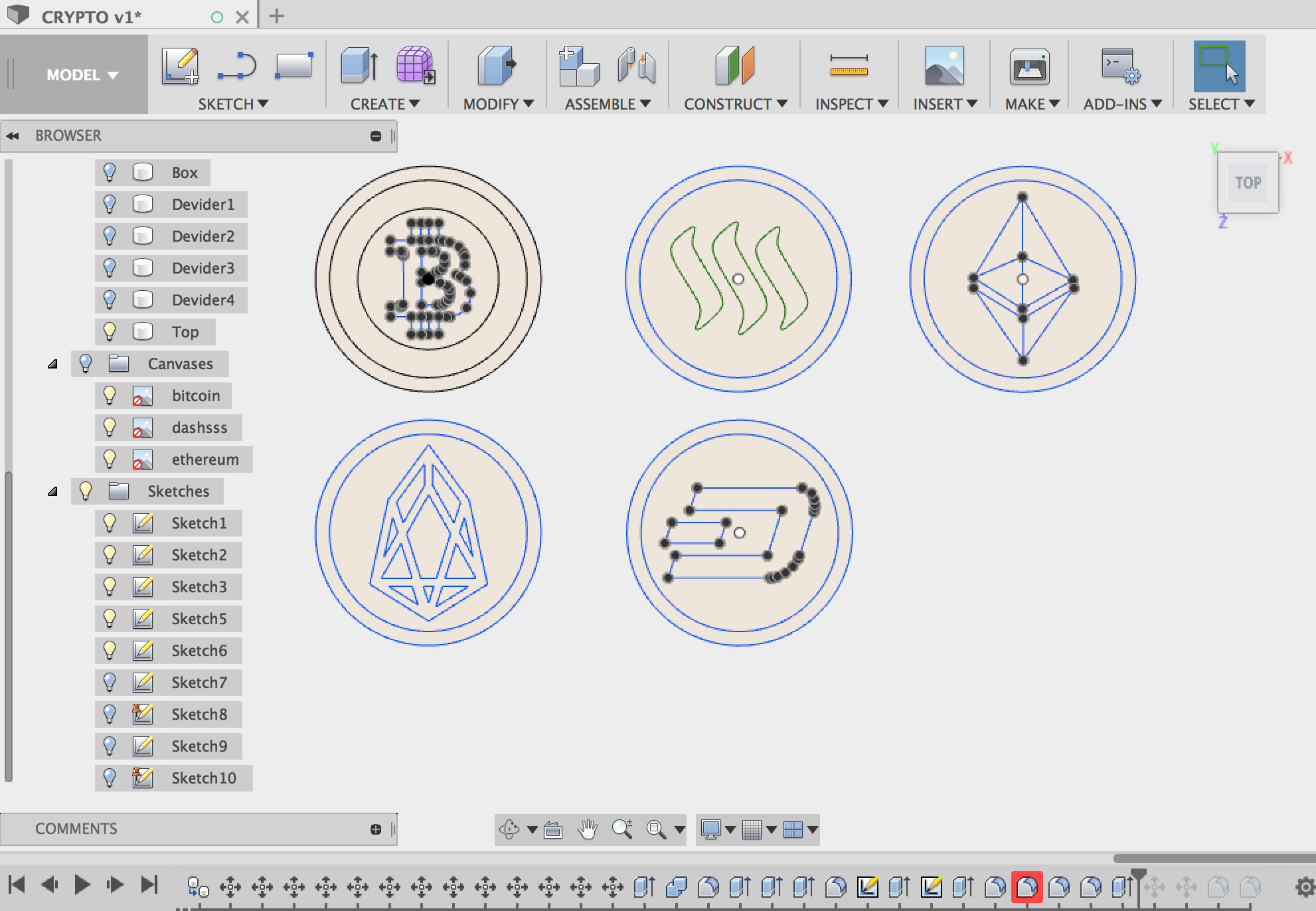
Task: Click the New Component icon
Action: pos(579,65)
